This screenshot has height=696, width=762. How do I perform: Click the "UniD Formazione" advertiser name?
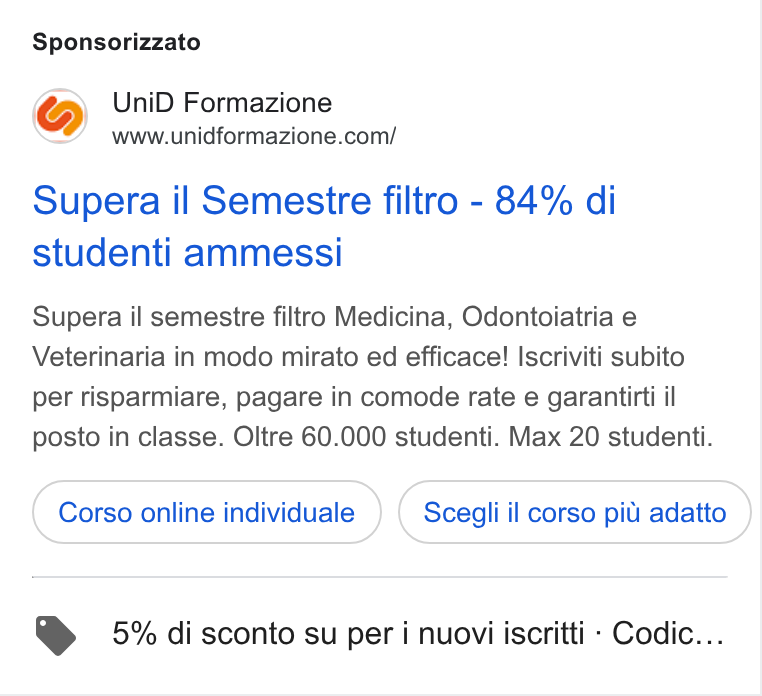point(222,103)
